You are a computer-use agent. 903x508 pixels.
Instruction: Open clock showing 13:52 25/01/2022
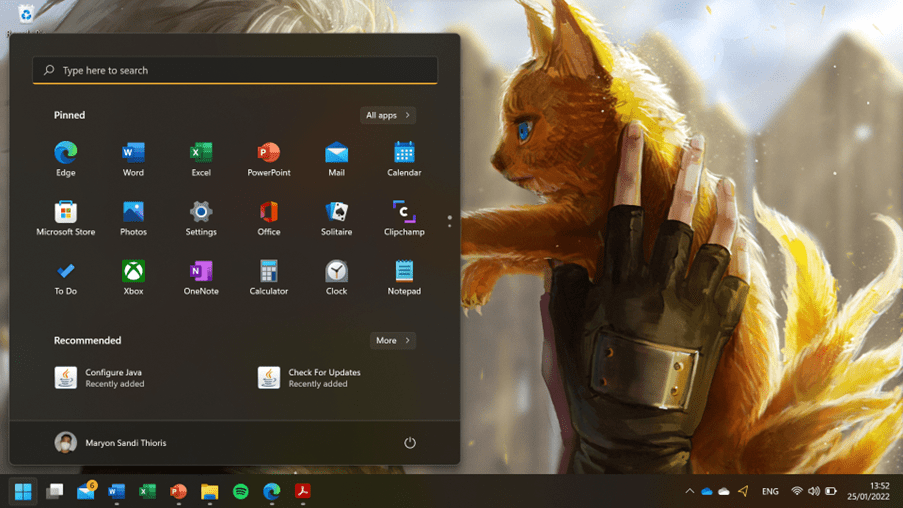coord(868,491)
